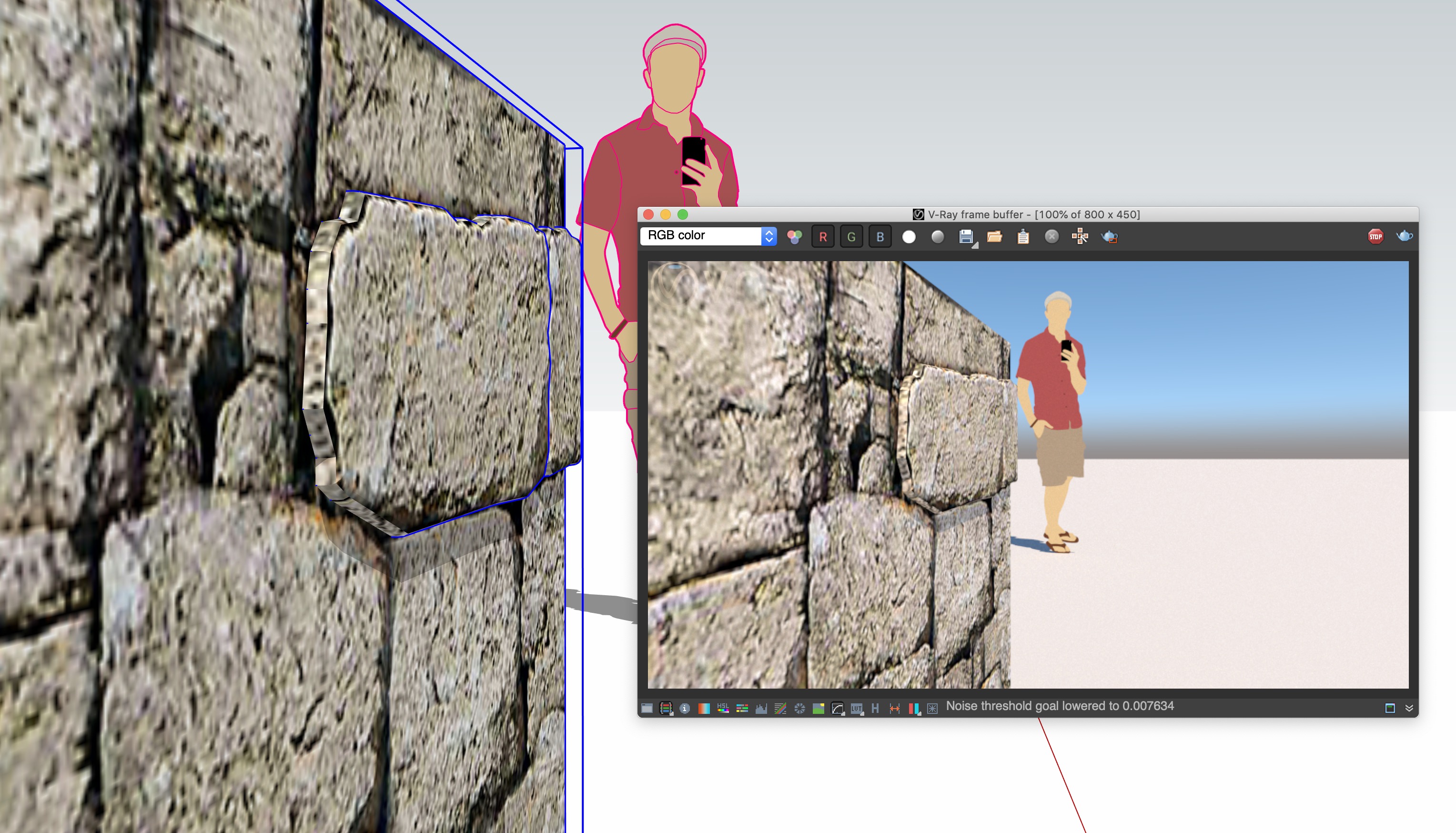Toggle the green channel view

851,236
